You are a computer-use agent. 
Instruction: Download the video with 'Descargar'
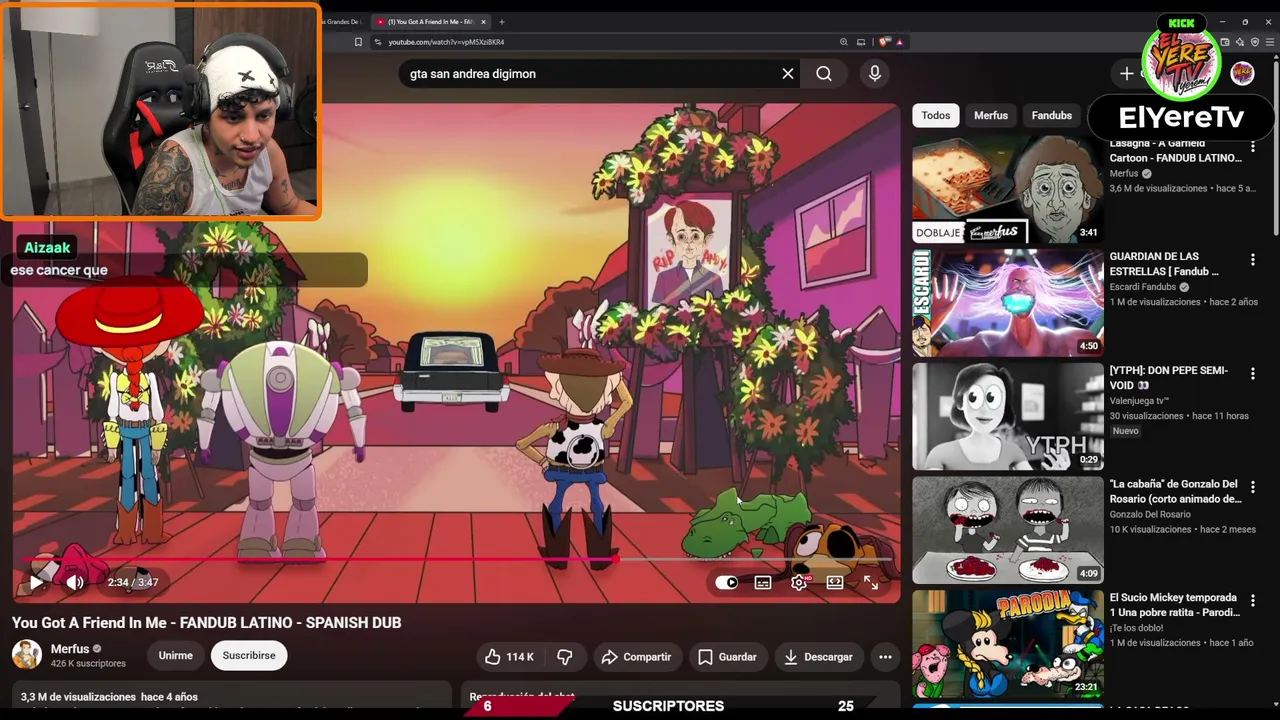click(x=818, y=657)
